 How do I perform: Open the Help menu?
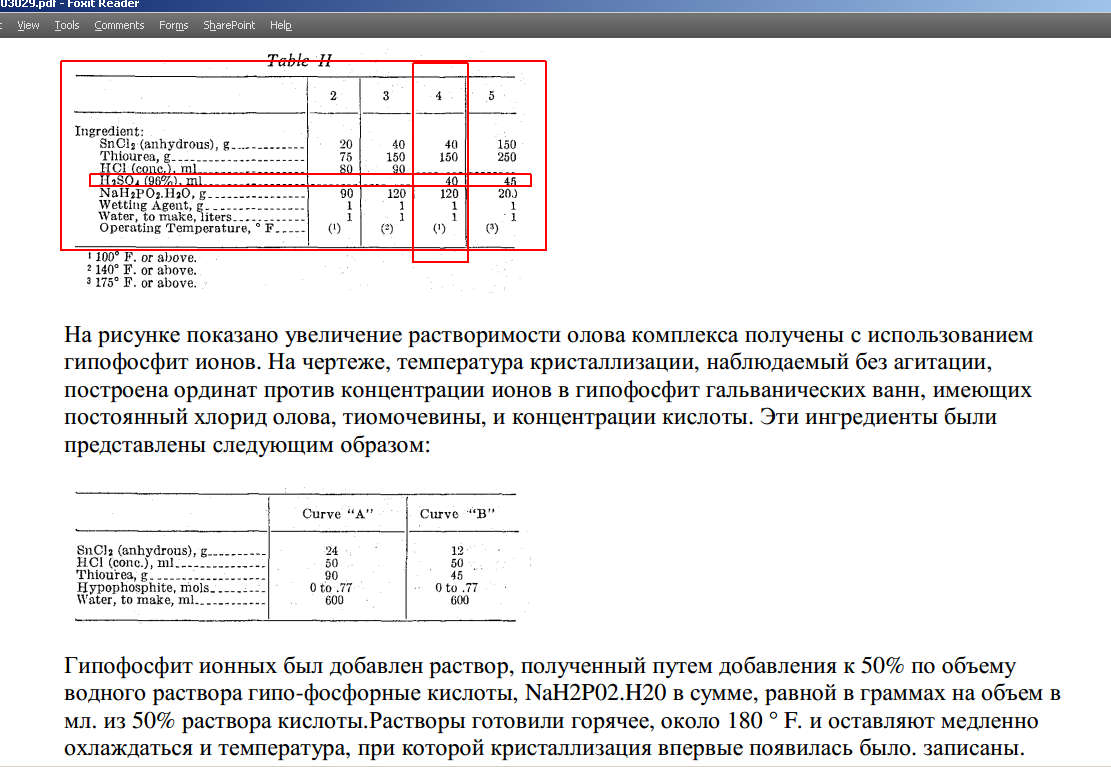point(281,26)
